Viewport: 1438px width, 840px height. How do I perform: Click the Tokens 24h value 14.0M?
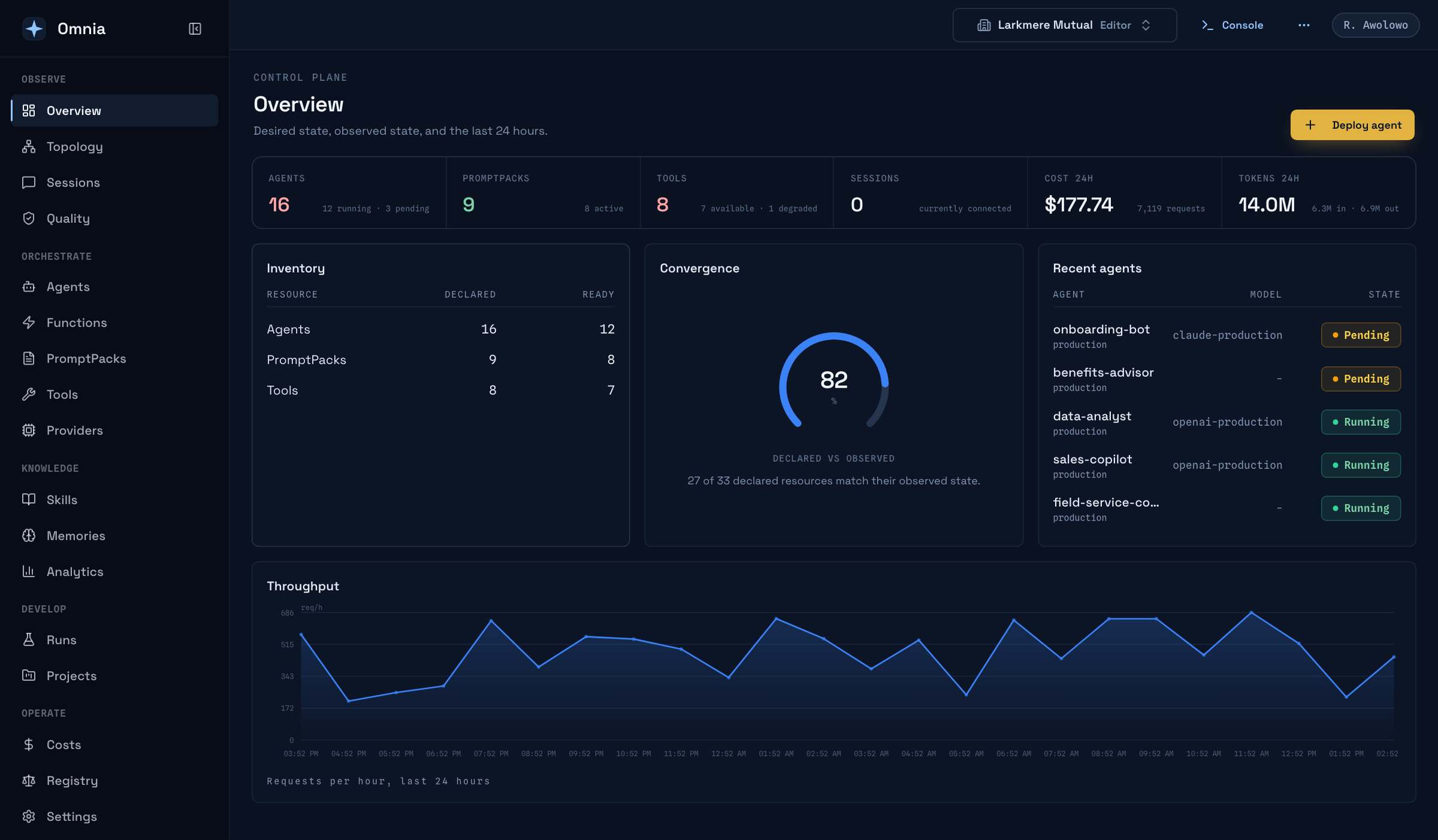[x=1267, y=205]
